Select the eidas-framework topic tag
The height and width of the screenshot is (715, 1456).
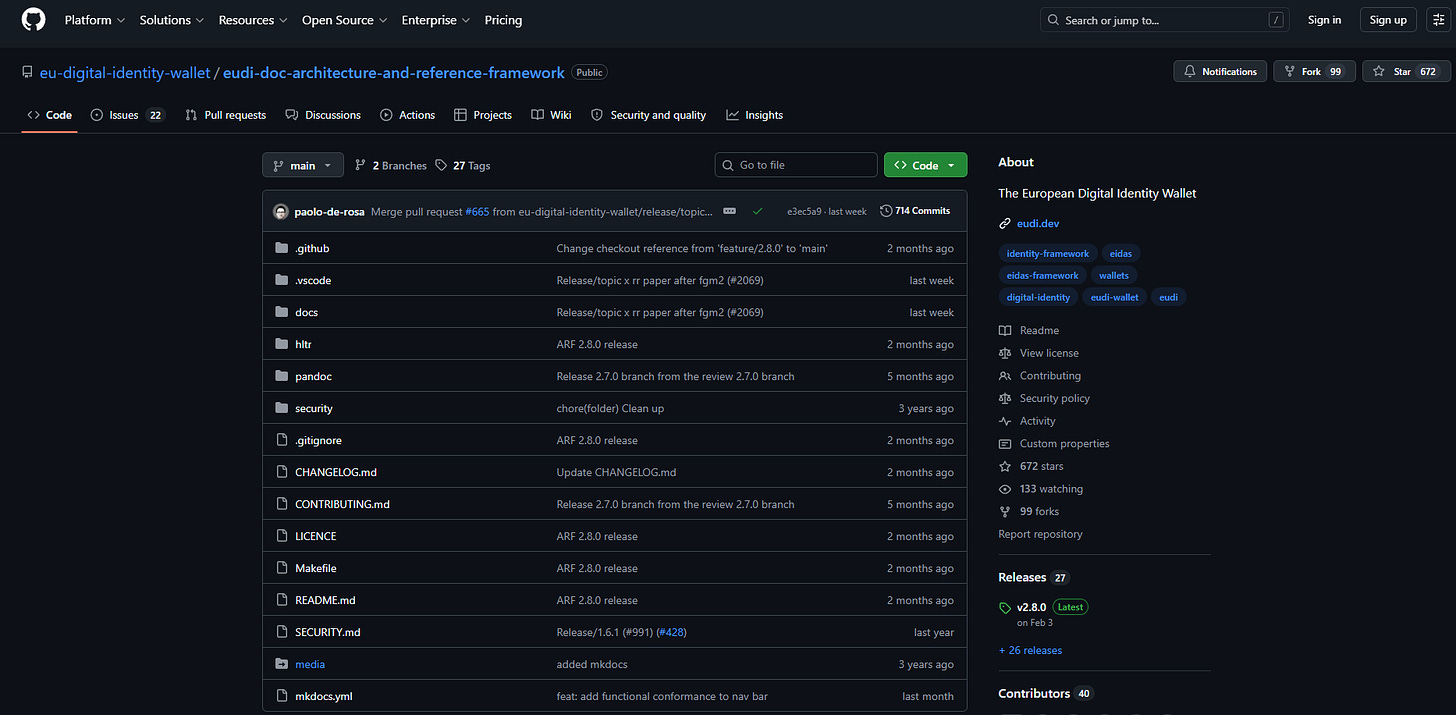pos(1042,276)
